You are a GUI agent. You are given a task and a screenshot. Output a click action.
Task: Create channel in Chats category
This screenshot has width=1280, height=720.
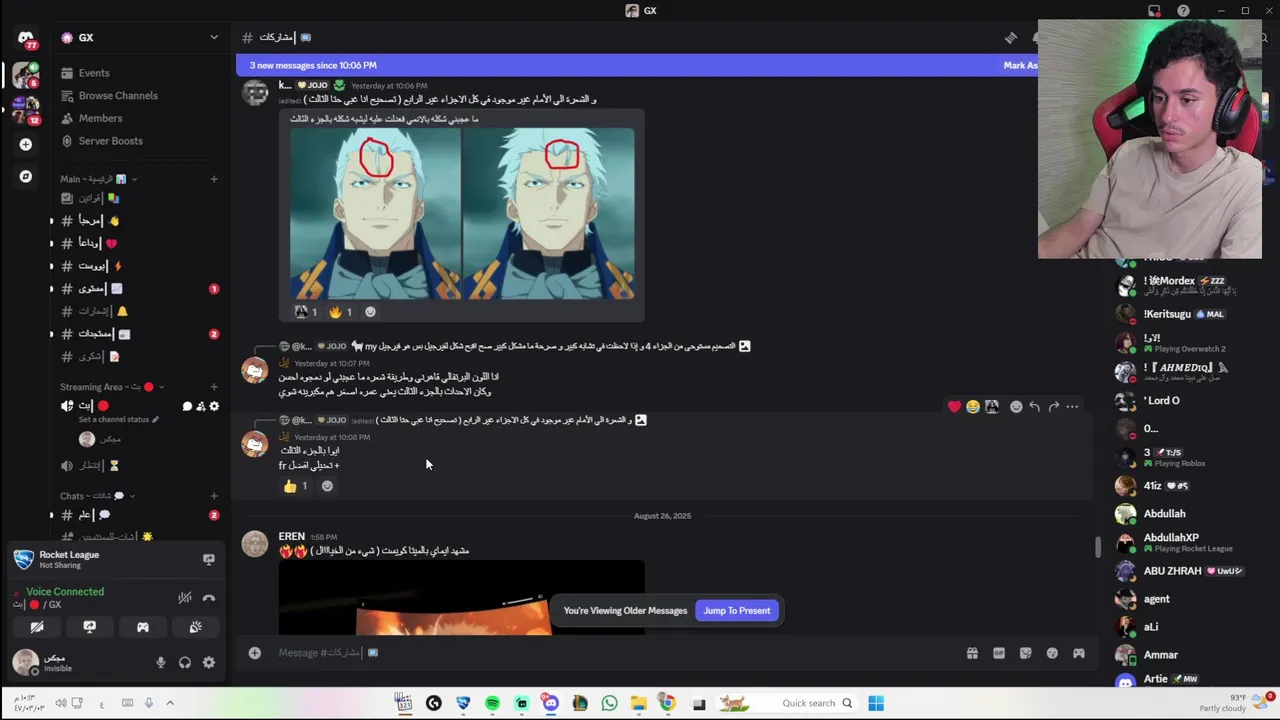[213, 496]
